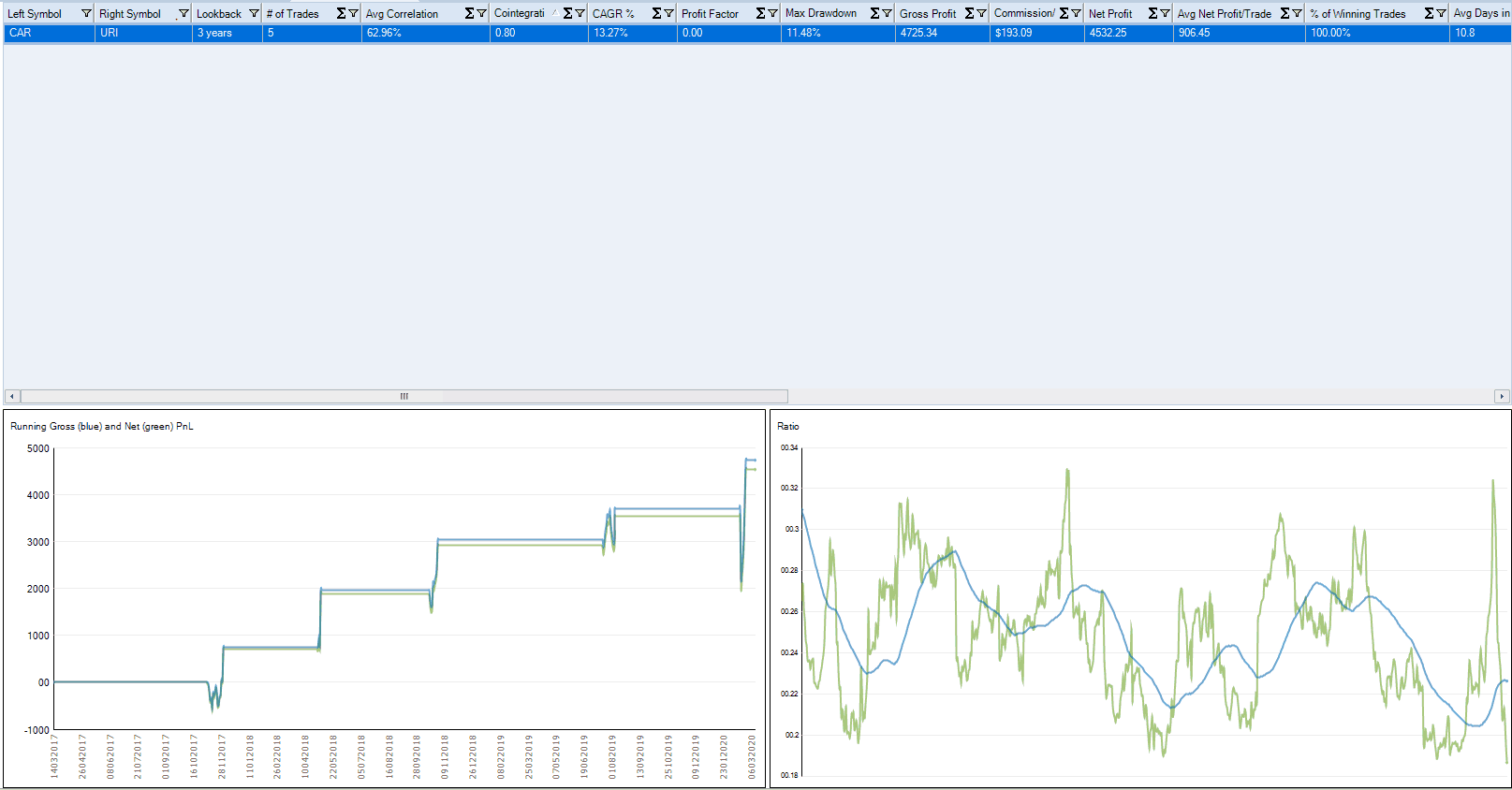Expand the Gross Profit filter dropdown

(x=981, y=14)
